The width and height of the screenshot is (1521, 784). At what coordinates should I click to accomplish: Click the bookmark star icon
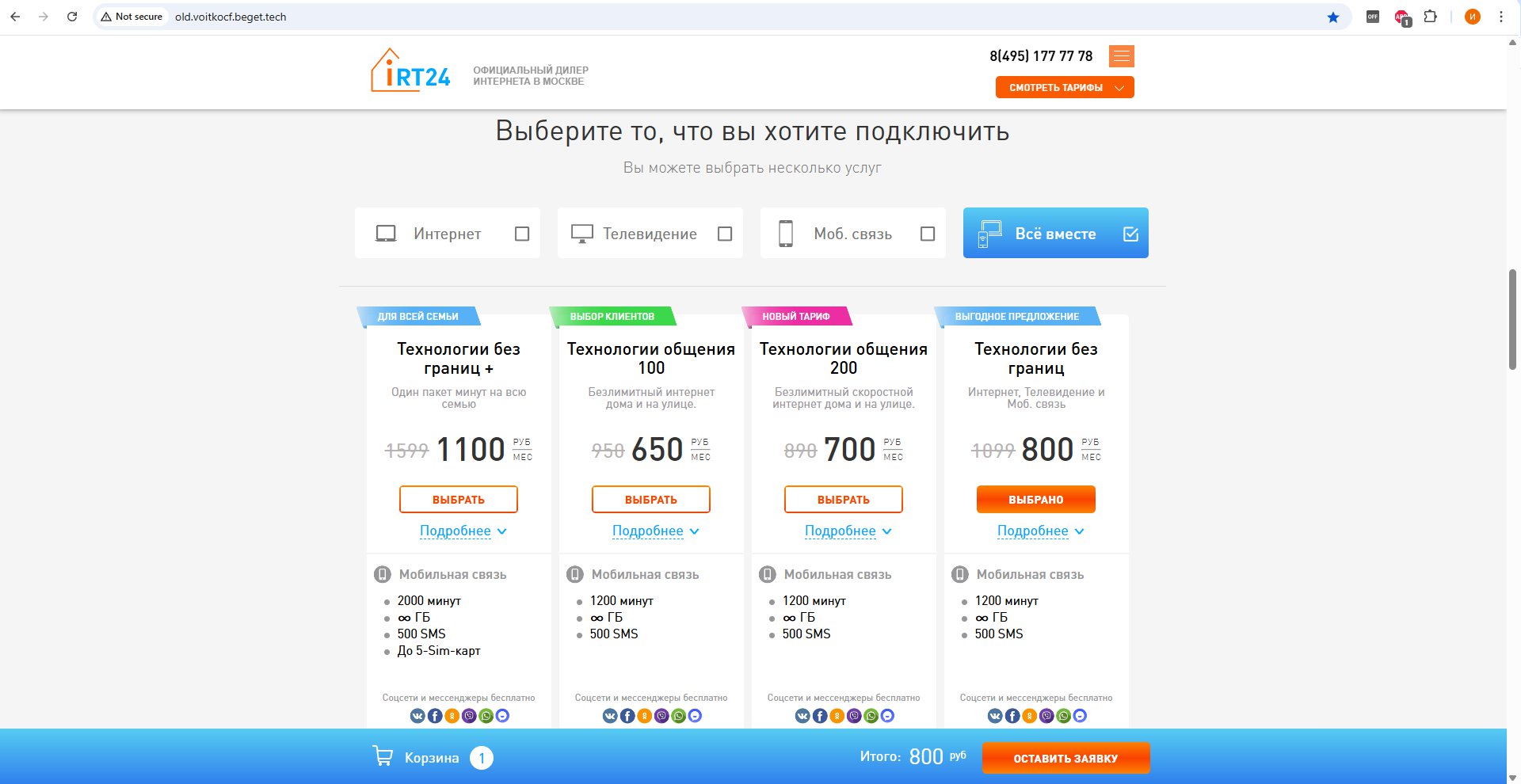(1333, 17)
